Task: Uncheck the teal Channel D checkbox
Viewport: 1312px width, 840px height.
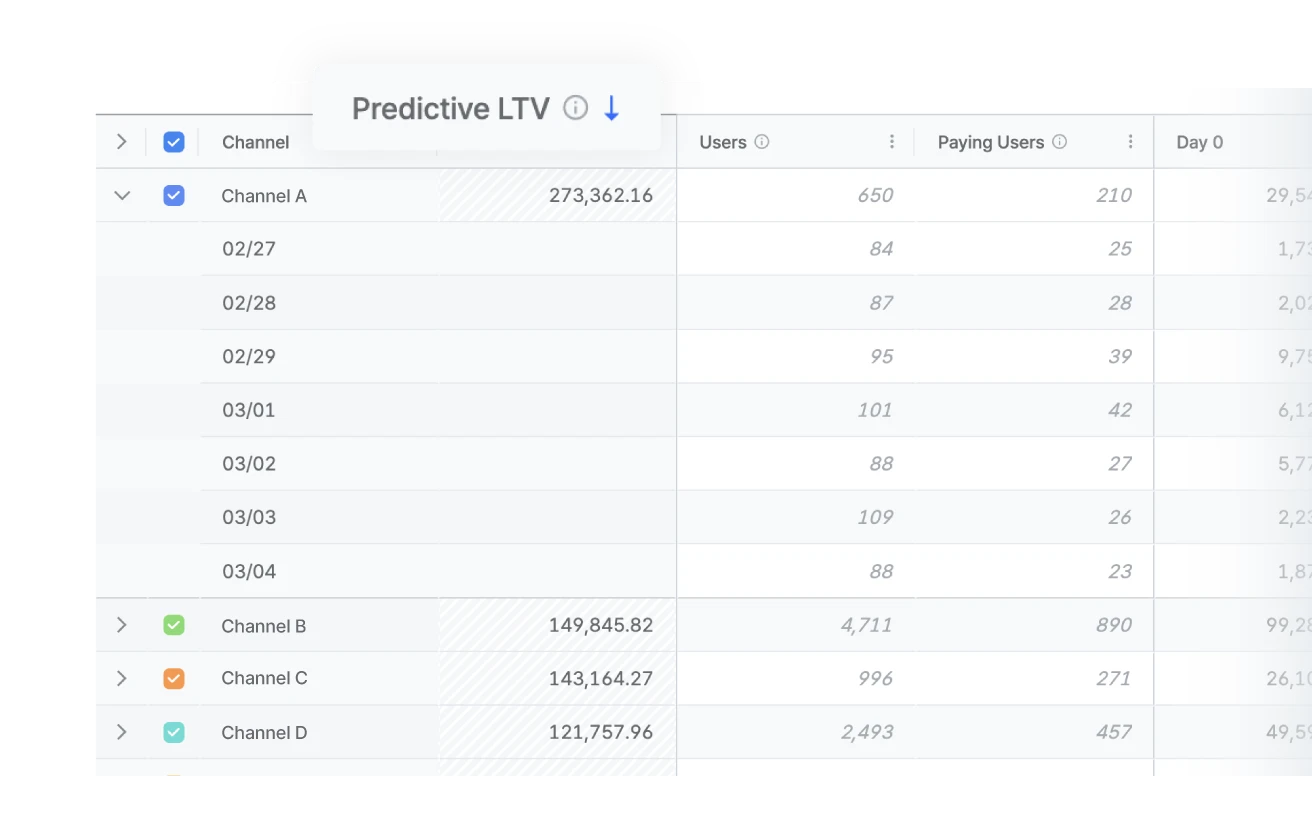Action: point(173,732)
